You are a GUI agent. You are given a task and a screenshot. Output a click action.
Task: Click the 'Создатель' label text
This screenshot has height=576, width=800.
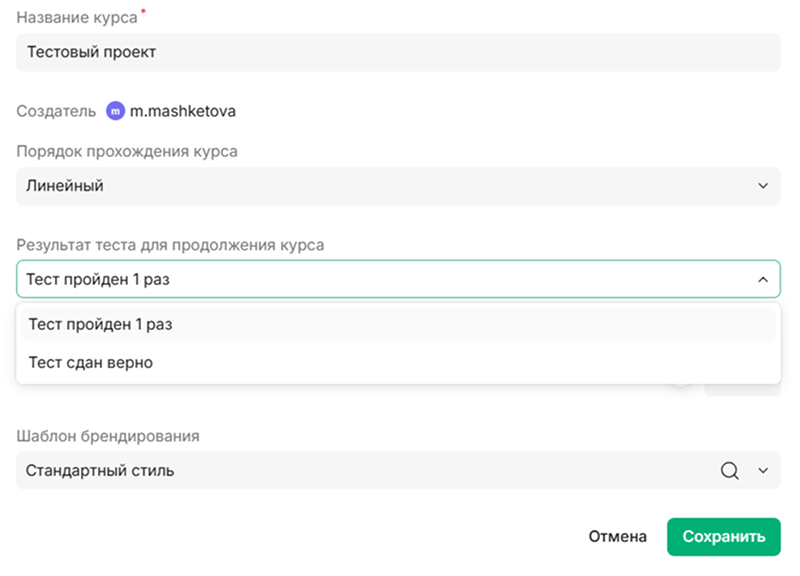(x=56, y=111)
